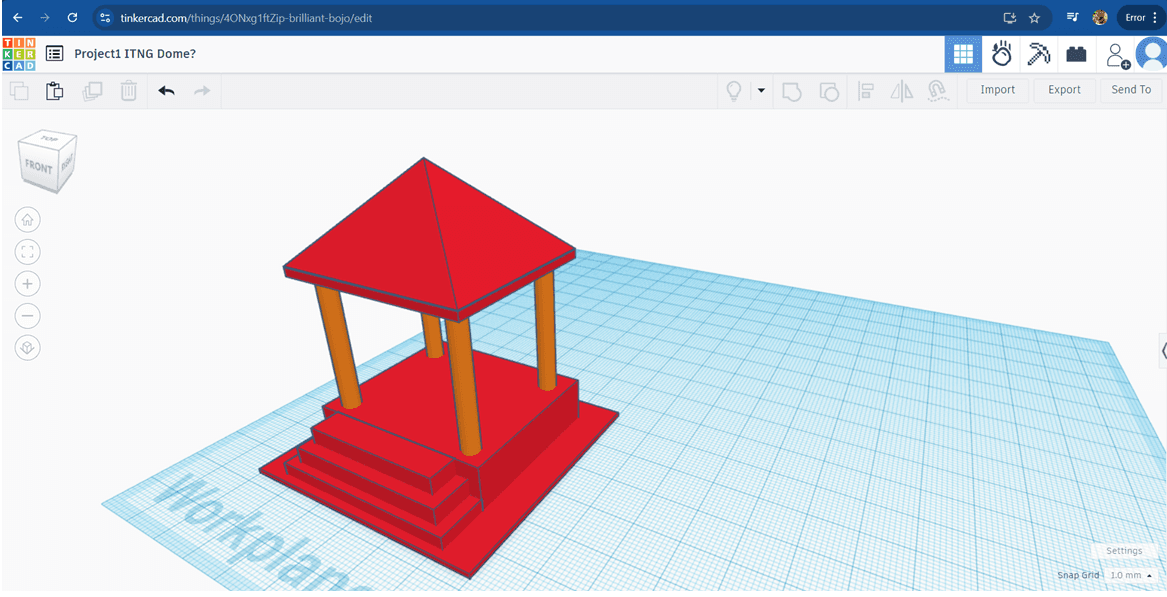Image resolution: width=1167 pixels, height=597 pixels.
Task: Undo the last action
Action: [x=166, y=91]
